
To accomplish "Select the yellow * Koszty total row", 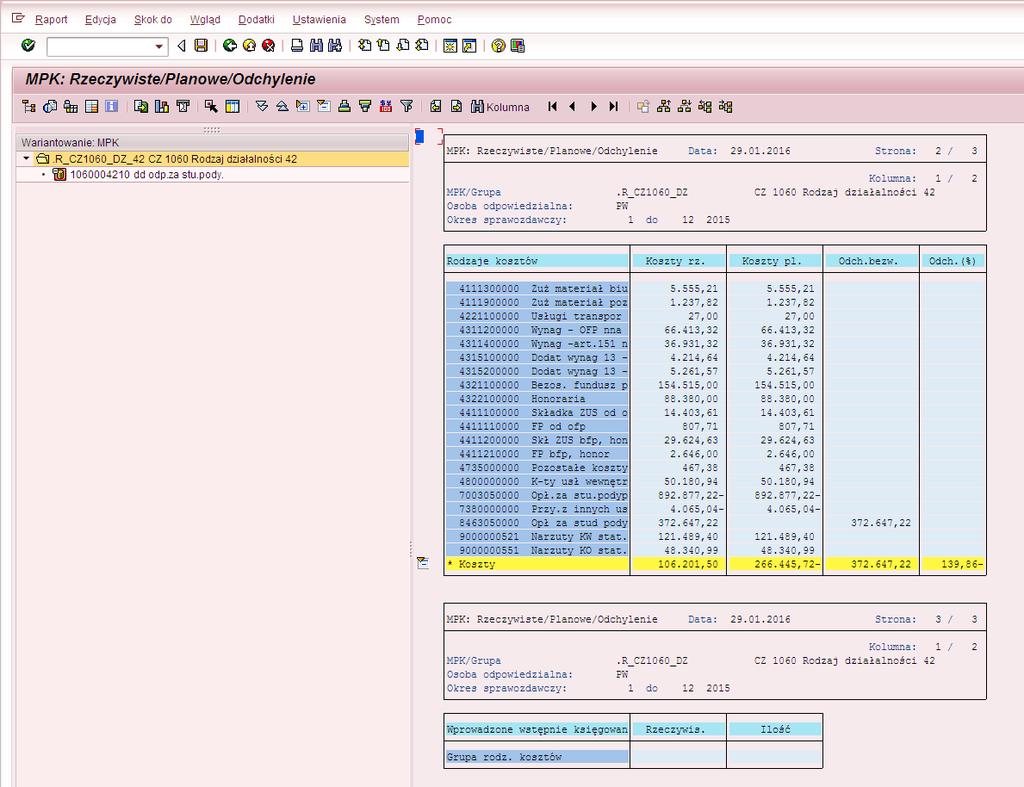I will (715, 564).
